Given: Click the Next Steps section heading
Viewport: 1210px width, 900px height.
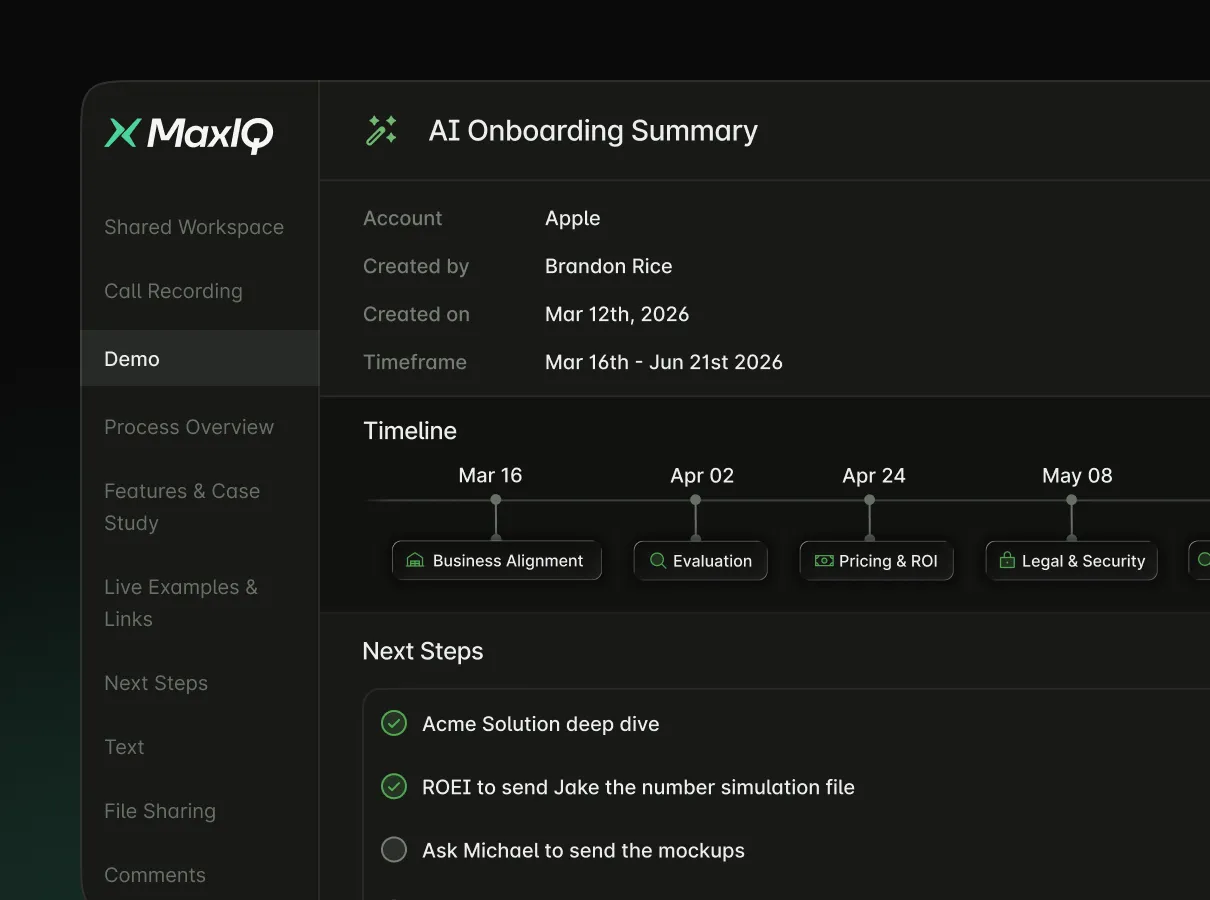Looking at the screenshot, I should click(423, 651).
